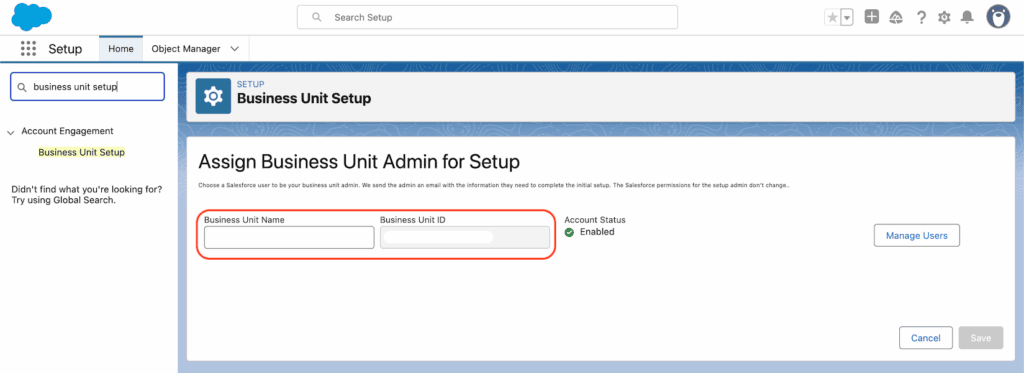Click the 'Account Status' label

tap(595, 220)
